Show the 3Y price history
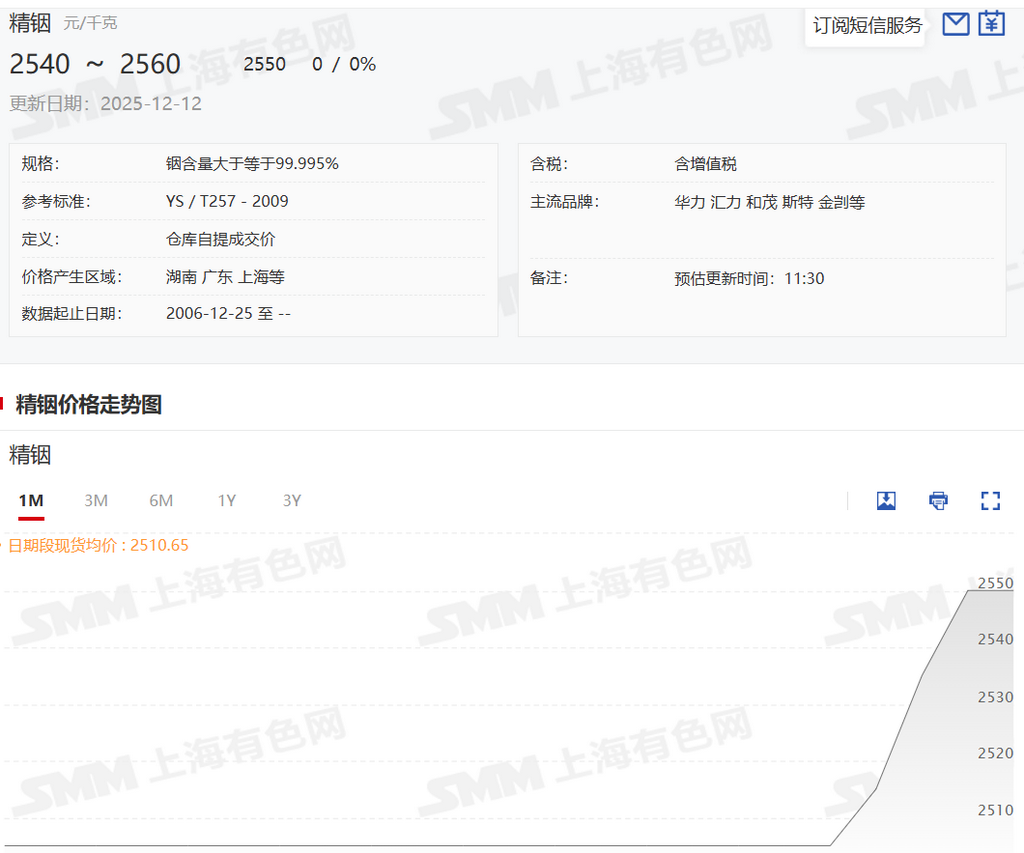 click(292, 501)
